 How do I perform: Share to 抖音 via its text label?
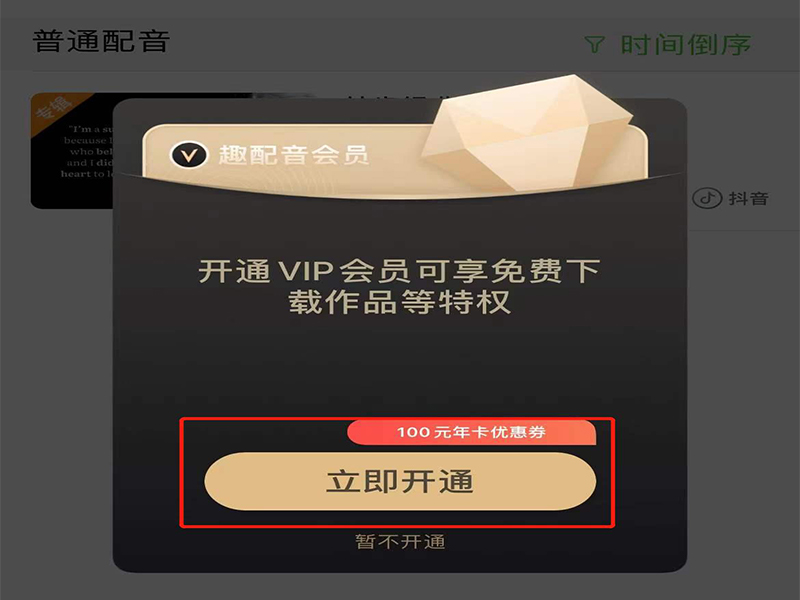pos(748,198)
